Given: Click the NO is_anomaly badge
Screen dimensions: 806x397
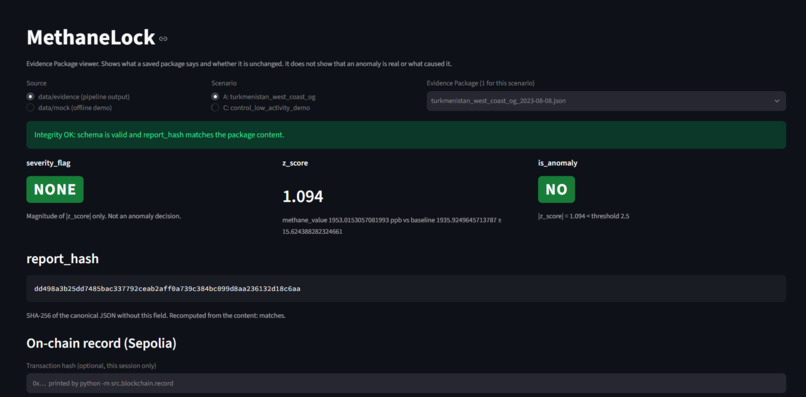Looking at the screenshot, I should point(556,189).
